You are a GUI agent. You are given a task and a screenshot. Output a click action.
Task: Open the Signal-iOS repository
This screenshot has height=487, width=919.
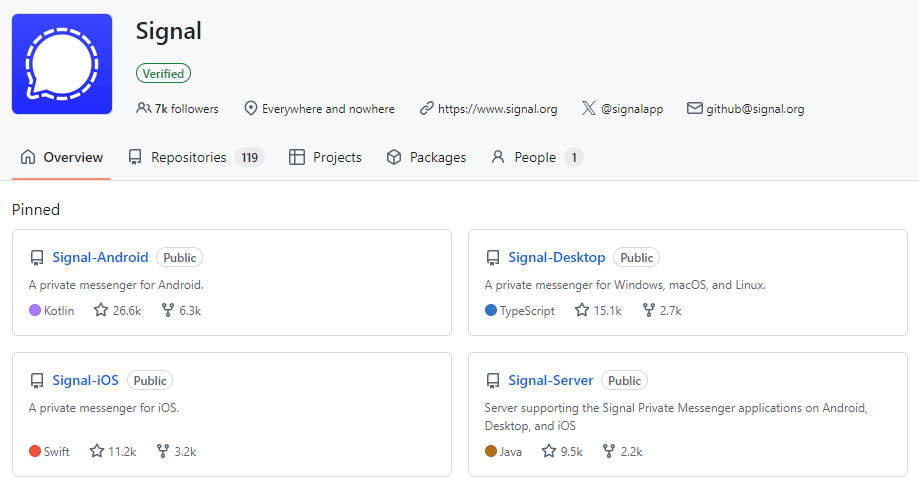point(86,380)
